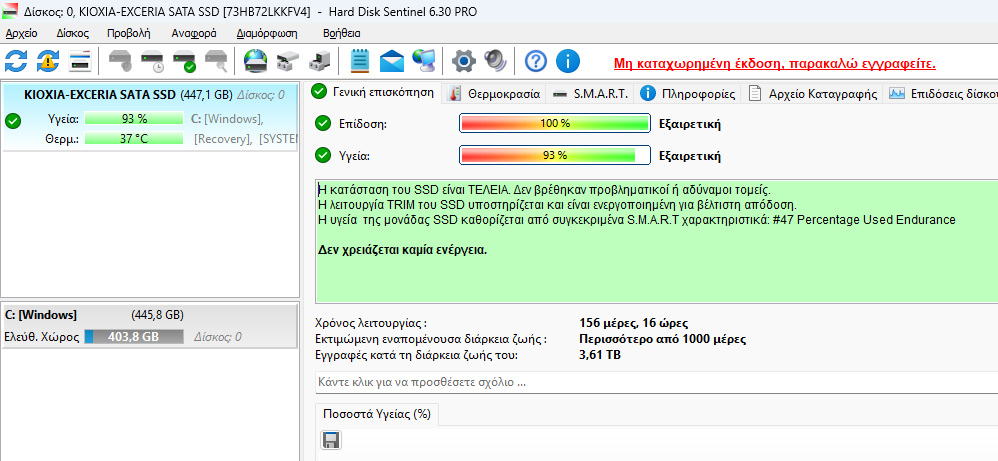Click the blue envelope icon
Screen dimensions: 998x461
coord(392,62)
